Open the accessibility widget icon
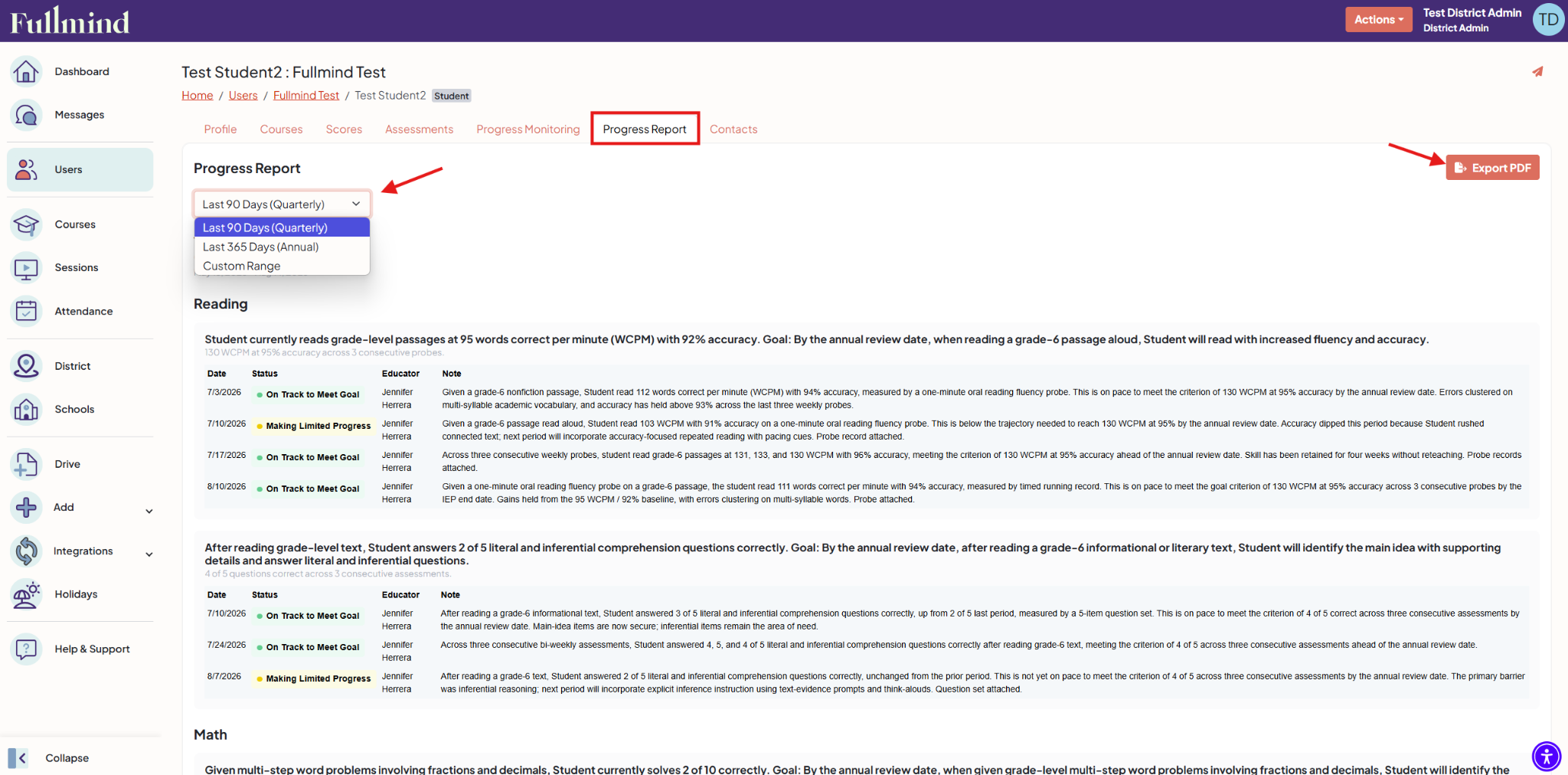1568x775 pixels. click(1546, 756)
